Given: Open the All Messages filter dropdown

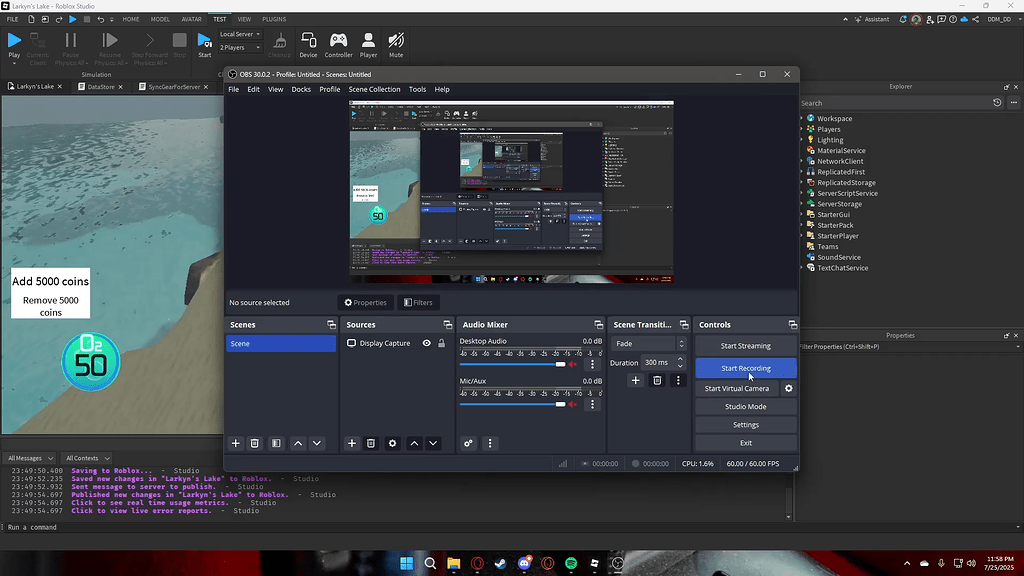Looking at the screenshot, I should coord(30,458).
